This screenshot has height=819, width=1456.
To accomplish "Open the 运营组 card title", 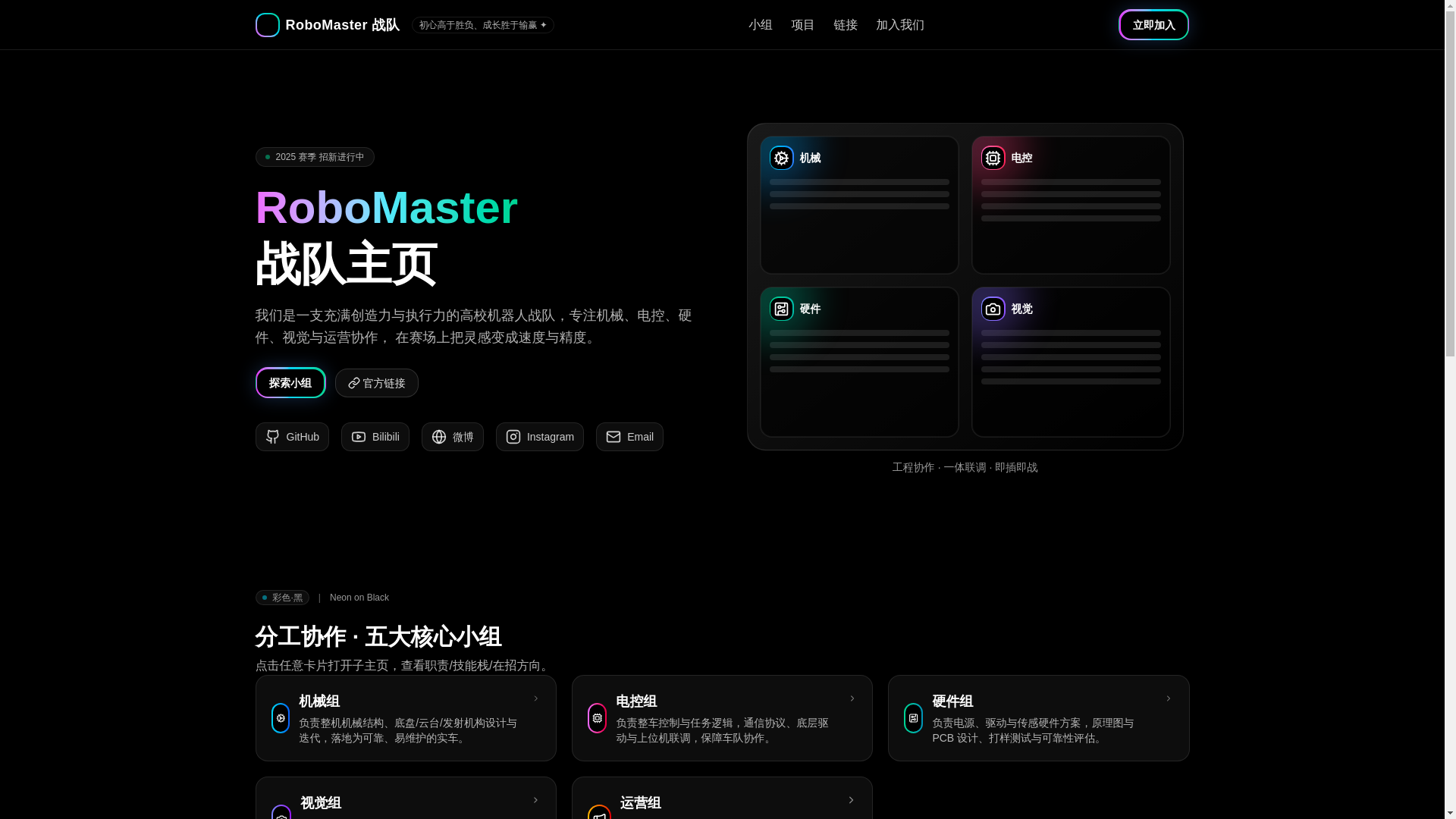I will [641, 803].
